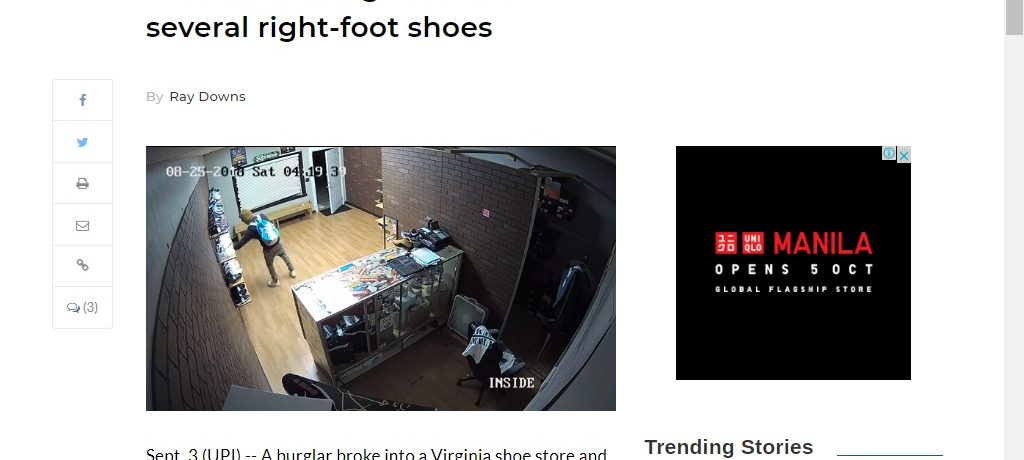Click the surveillance footage image
The height and width of the screenshot is (460, 1024).
coord(381,278)
